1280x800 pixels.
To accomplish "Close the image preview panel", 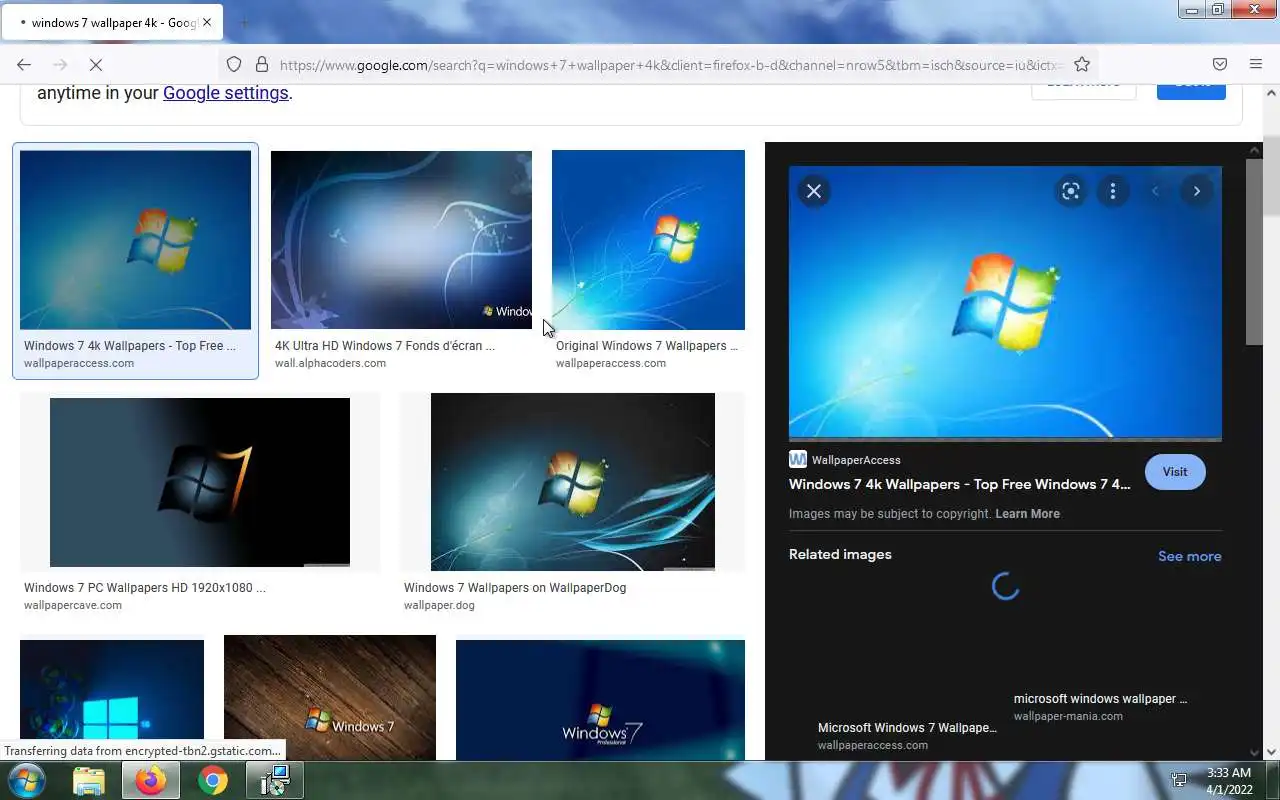I will click(x=814, y=191).
